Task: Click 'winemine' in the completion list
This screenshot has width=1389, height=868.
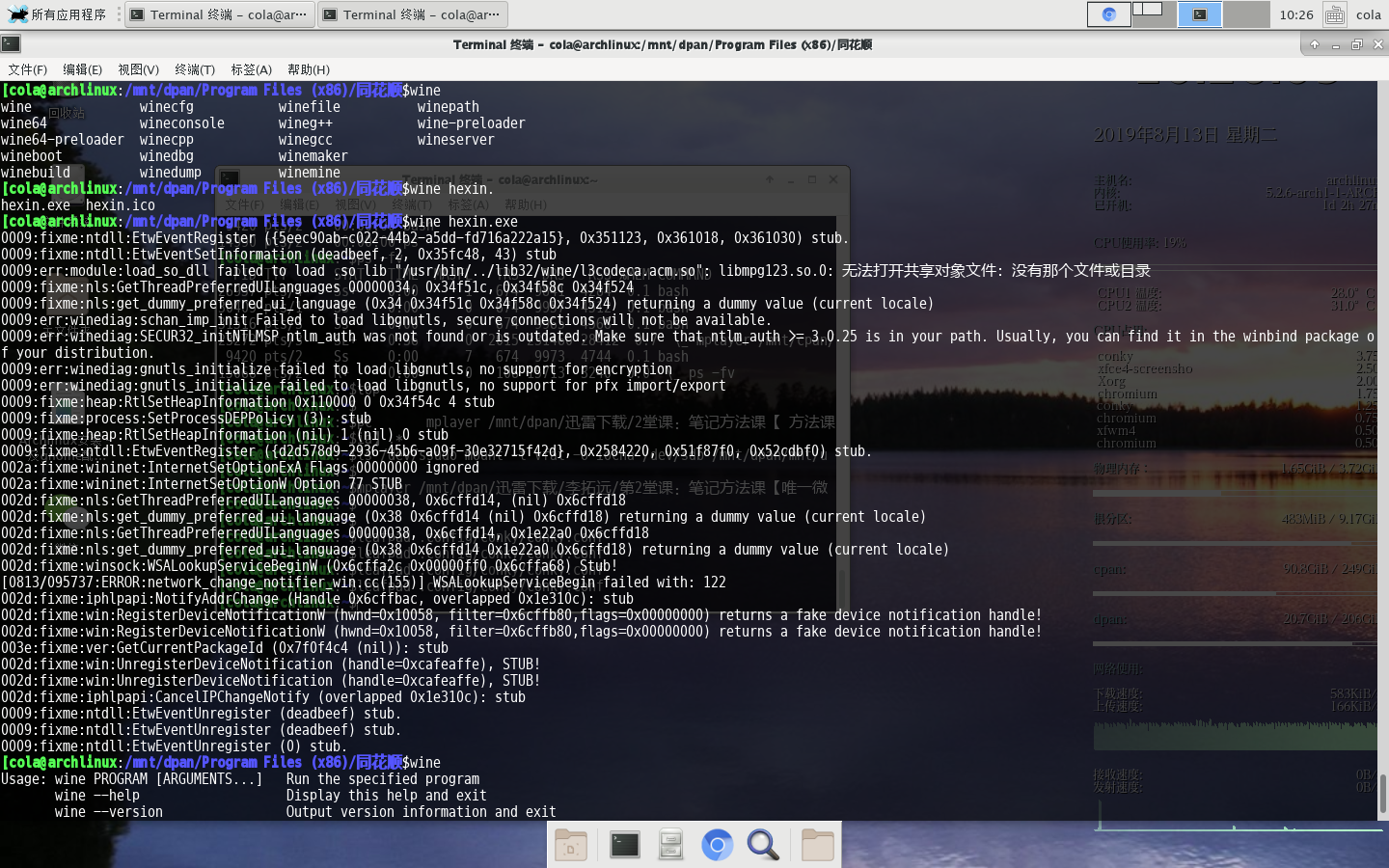Action: [309, 173]
